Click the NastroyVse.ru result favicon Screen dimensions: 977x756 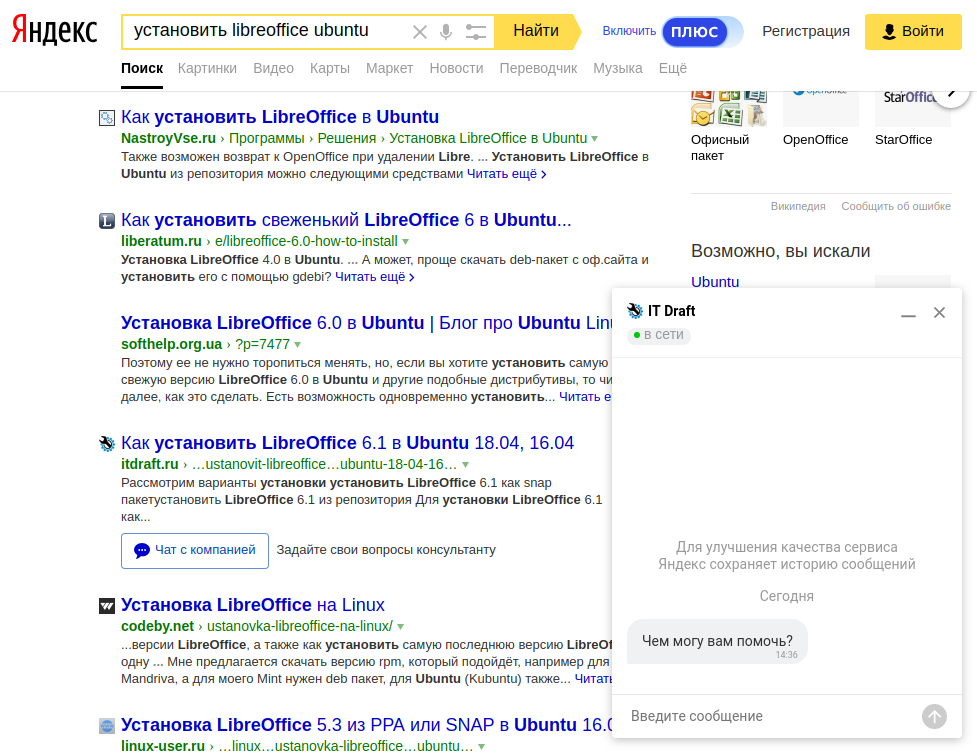pyautogui.click(x=107, y=117)
